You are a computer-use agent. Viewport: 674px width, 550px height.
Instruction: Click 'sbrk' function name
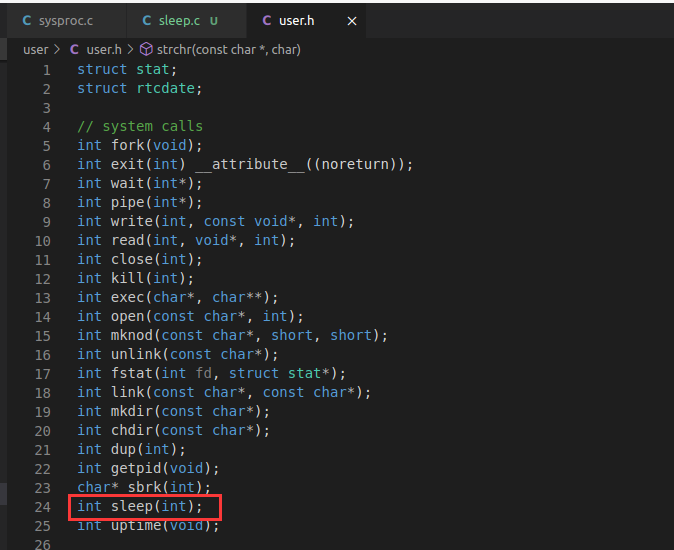click(x=144, y=487)
